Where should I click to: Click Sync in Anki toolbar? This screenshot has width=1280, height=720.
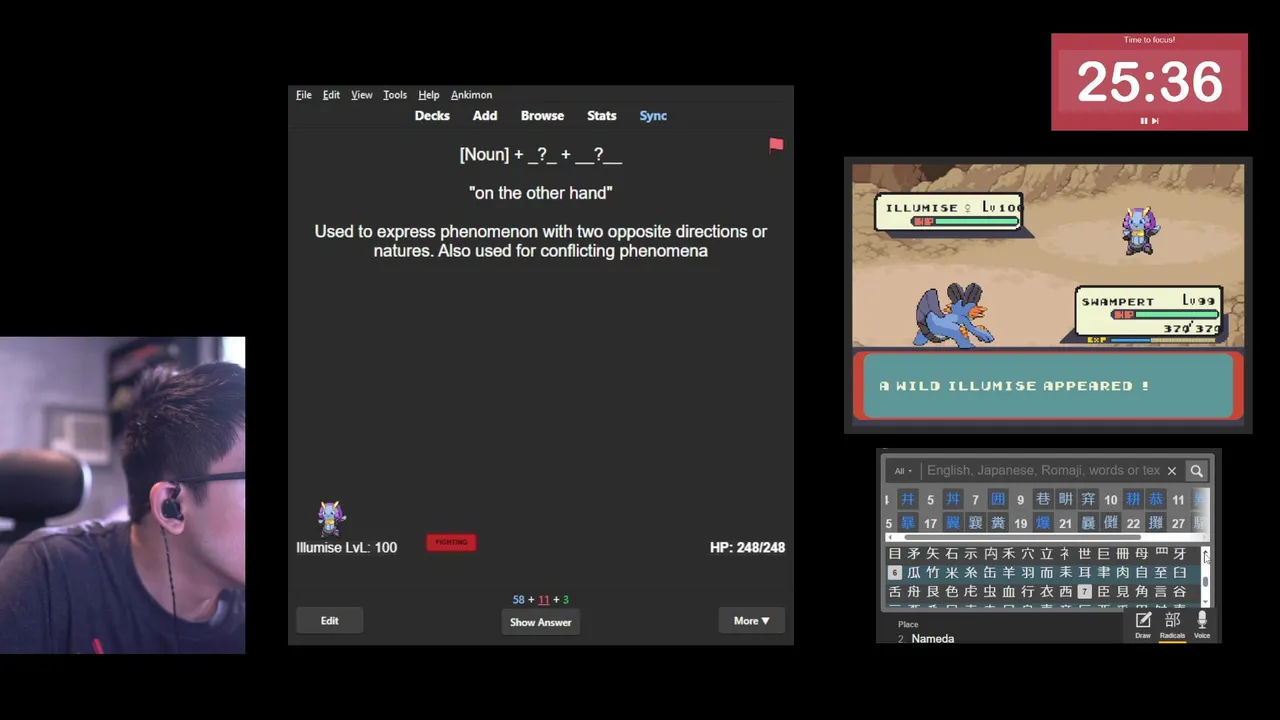tap(653, 116)
